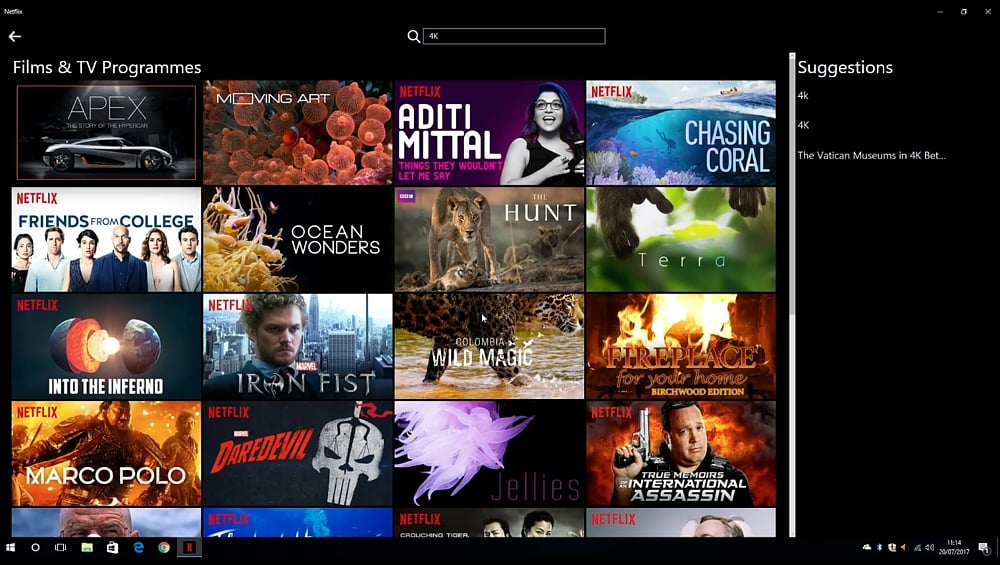The image size is (1000, 565).
Task: Open Cortana search circle
Action: click(36, 547)
